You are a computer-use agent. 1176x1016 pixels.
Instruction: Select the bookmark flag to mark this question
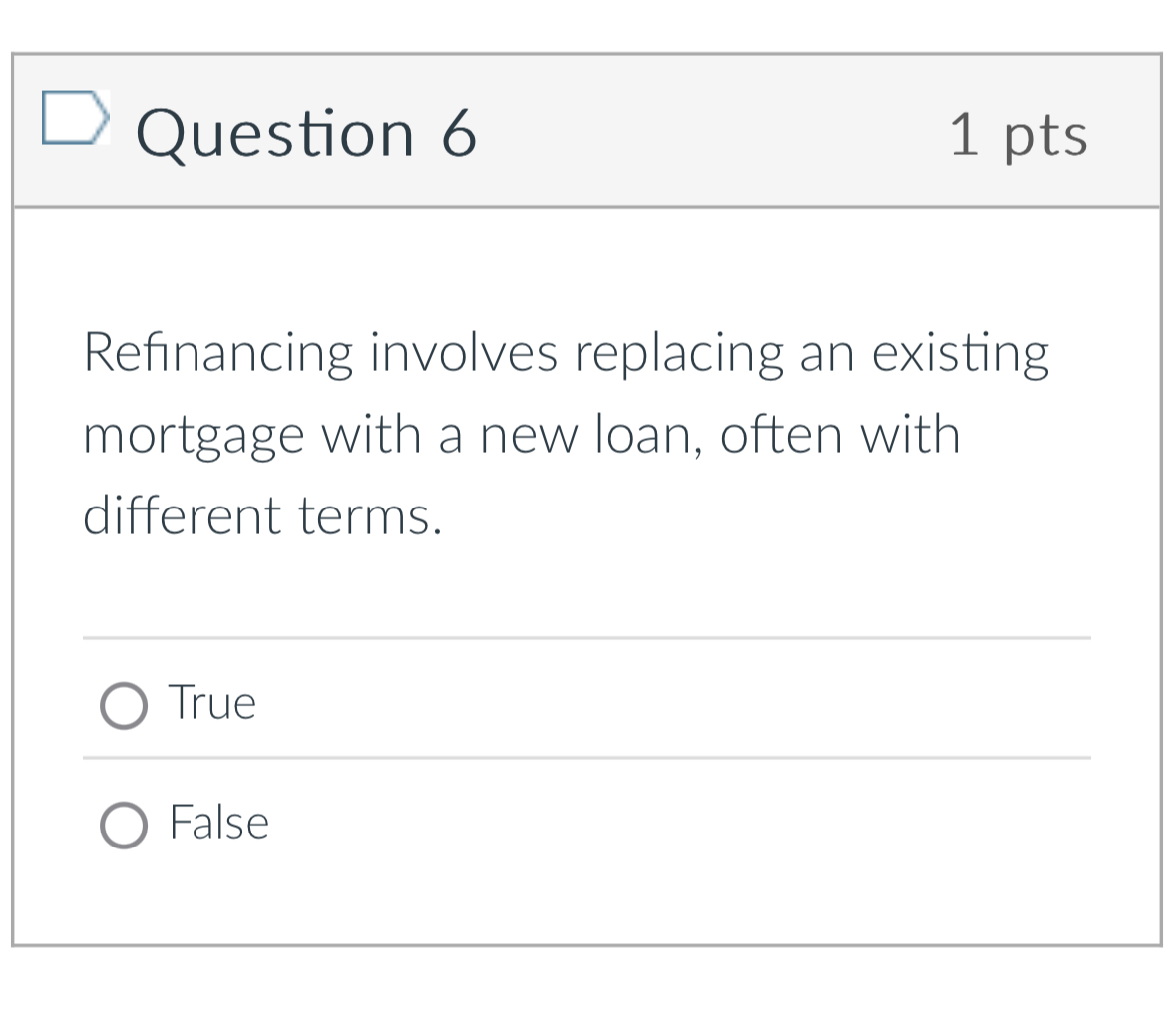pos(77,118)
